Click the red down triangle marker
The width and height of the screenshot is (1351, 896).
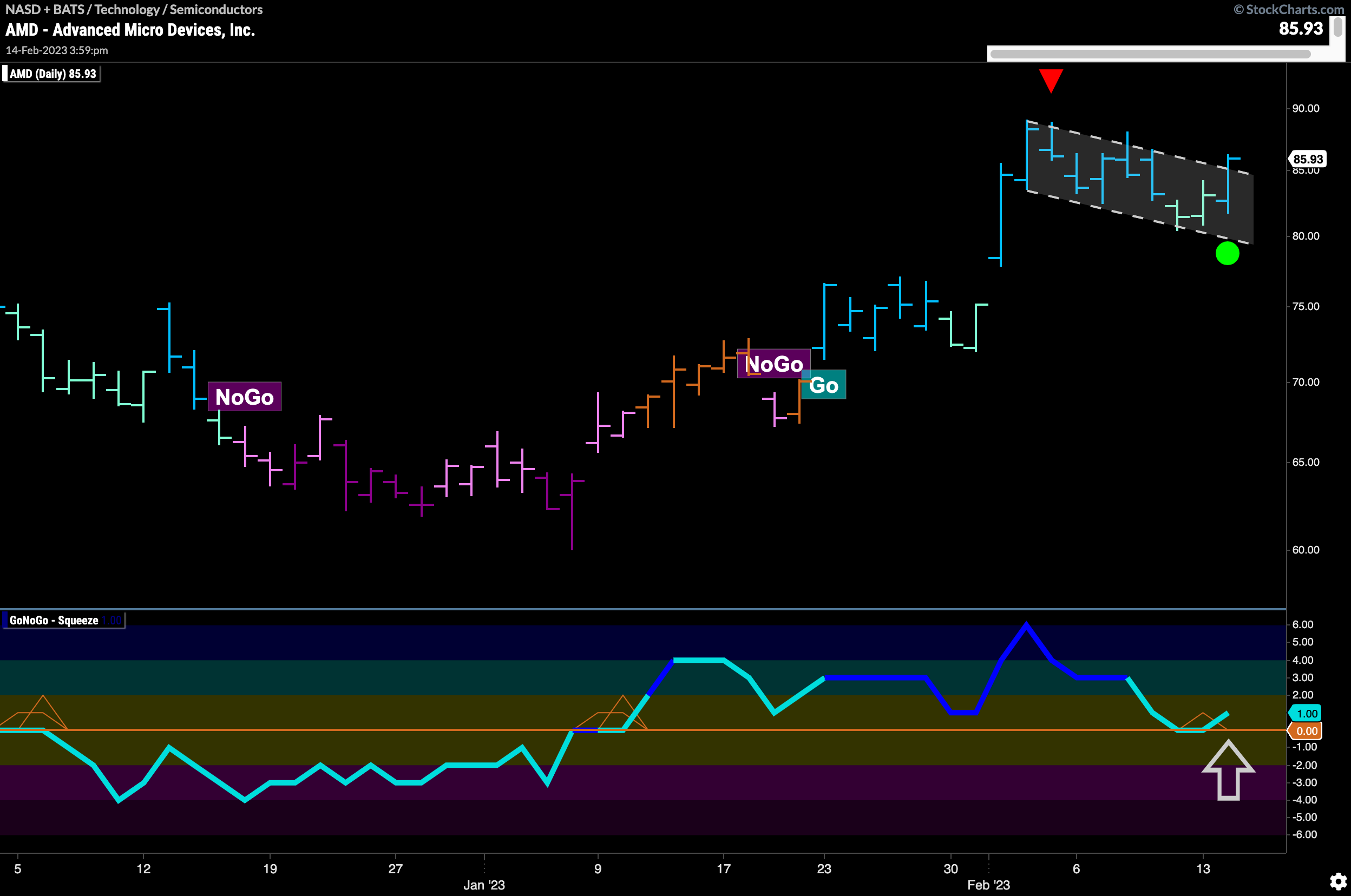pos(1051,81)
